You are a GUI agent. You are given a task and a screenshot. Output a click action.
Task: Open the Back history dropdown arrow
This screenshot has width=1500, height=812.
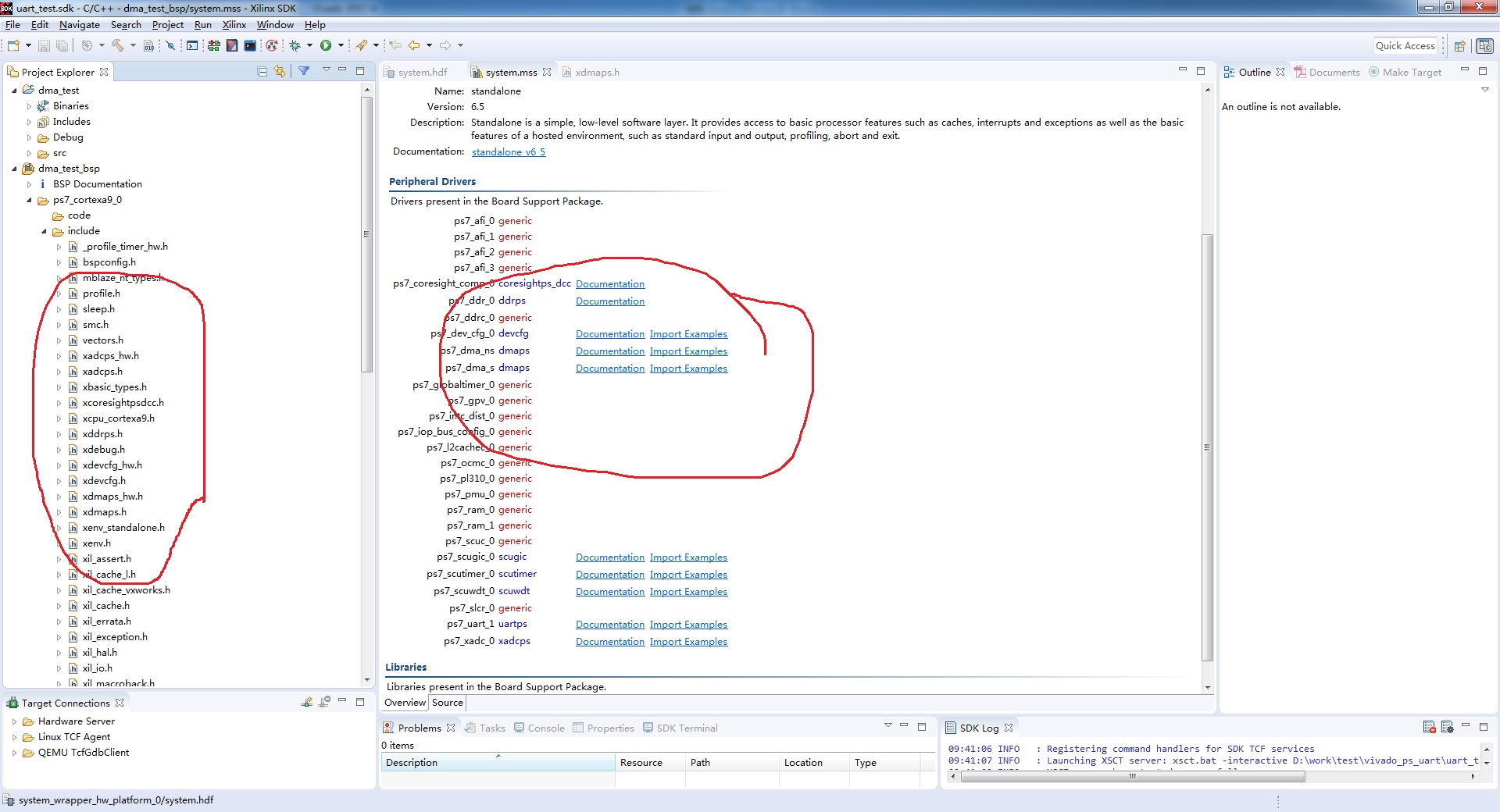(x=429, y=46)
